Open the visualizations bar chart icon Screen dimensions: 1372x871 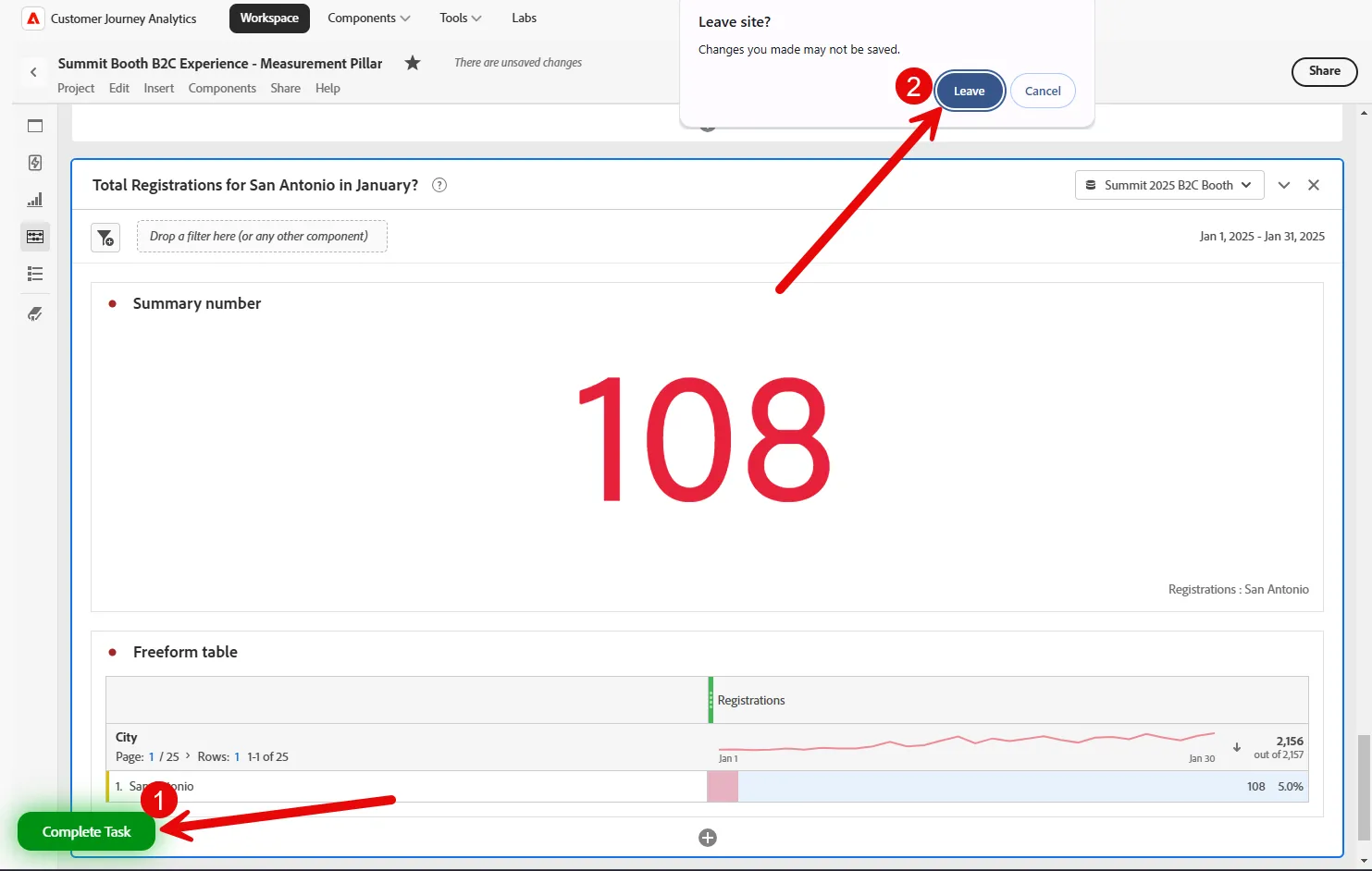(35, 200)
